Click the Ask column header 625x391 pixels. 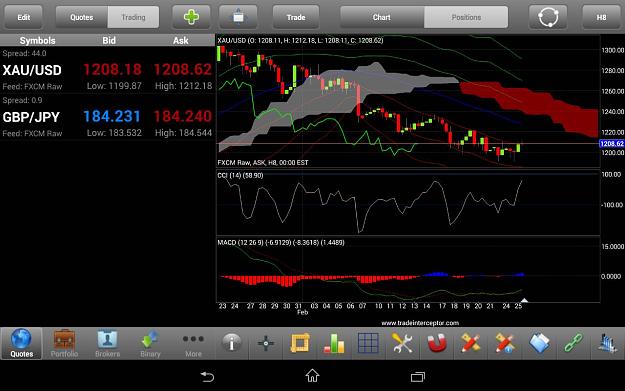click(181, 40)
